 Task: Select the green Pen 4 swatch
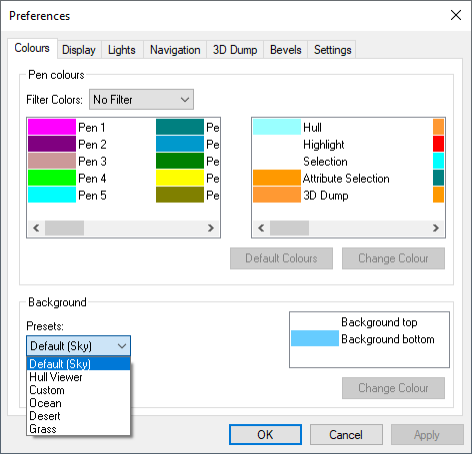[x=52, y=178]
